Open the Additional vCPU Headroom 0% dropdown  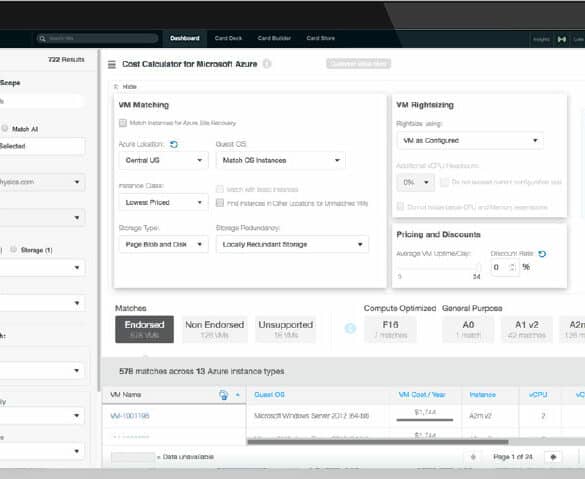(x=416, y=182)
